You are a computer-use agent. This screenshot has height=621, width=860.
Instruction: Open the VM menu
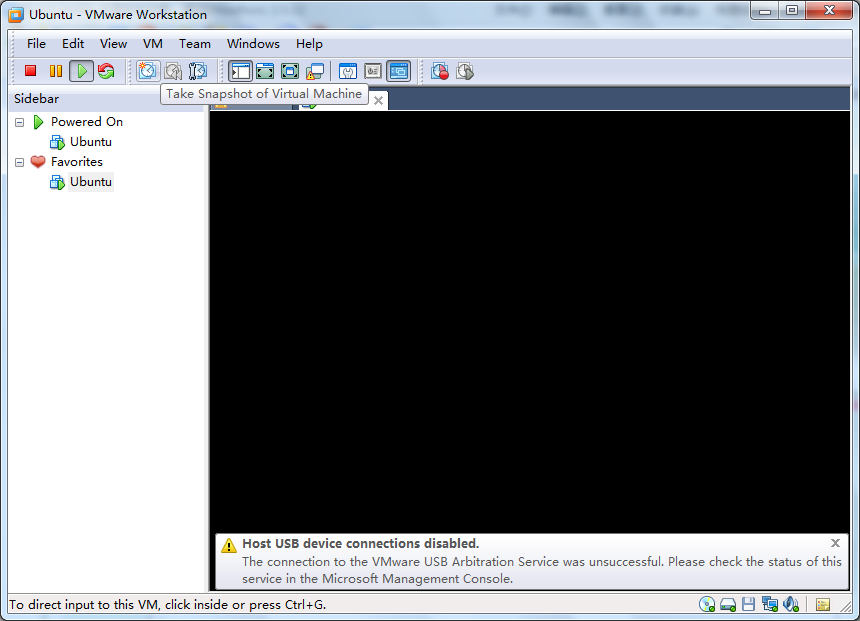coord(152,44)
